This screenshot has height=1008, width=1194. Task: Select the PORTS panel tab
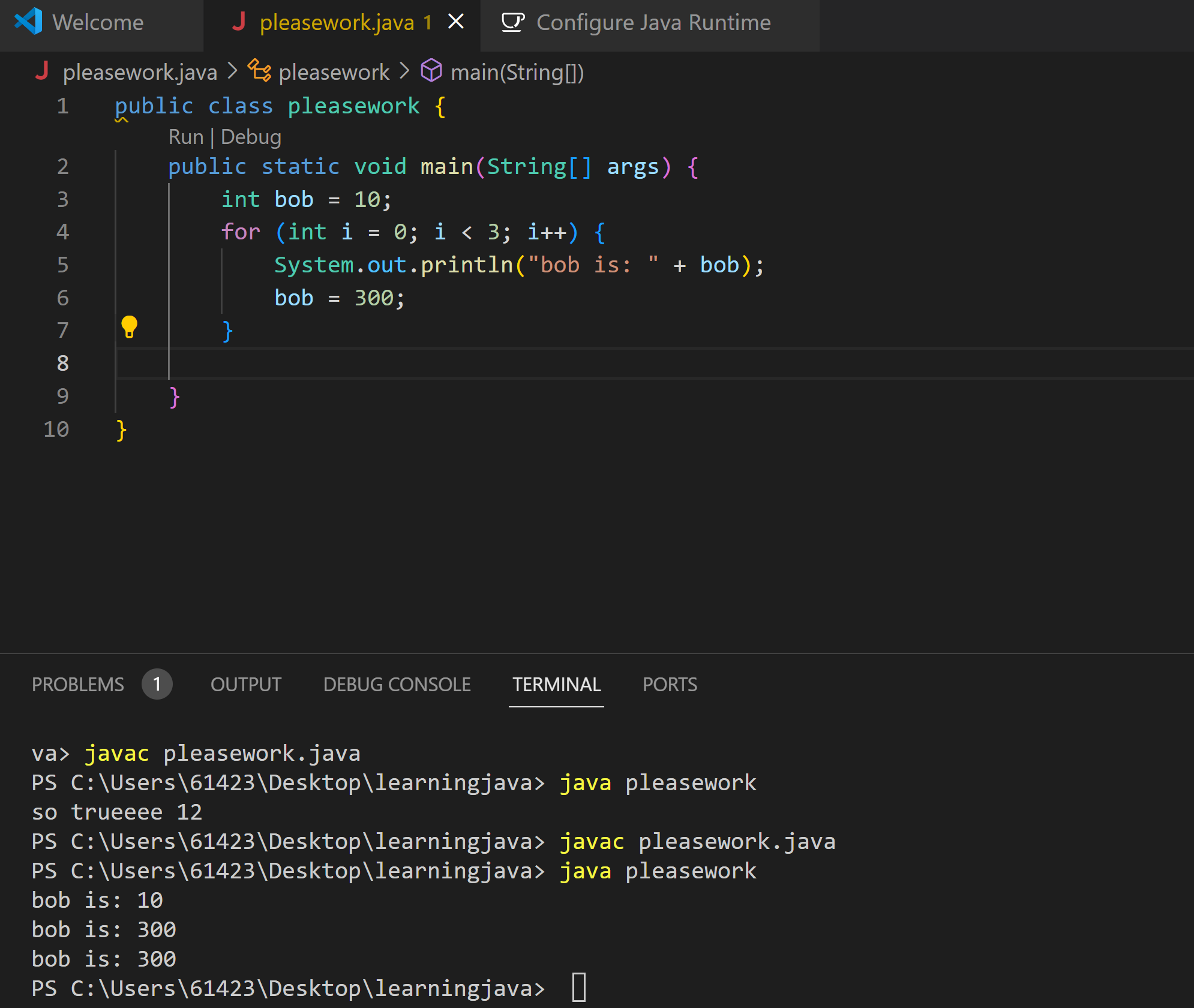coord(670,685)
